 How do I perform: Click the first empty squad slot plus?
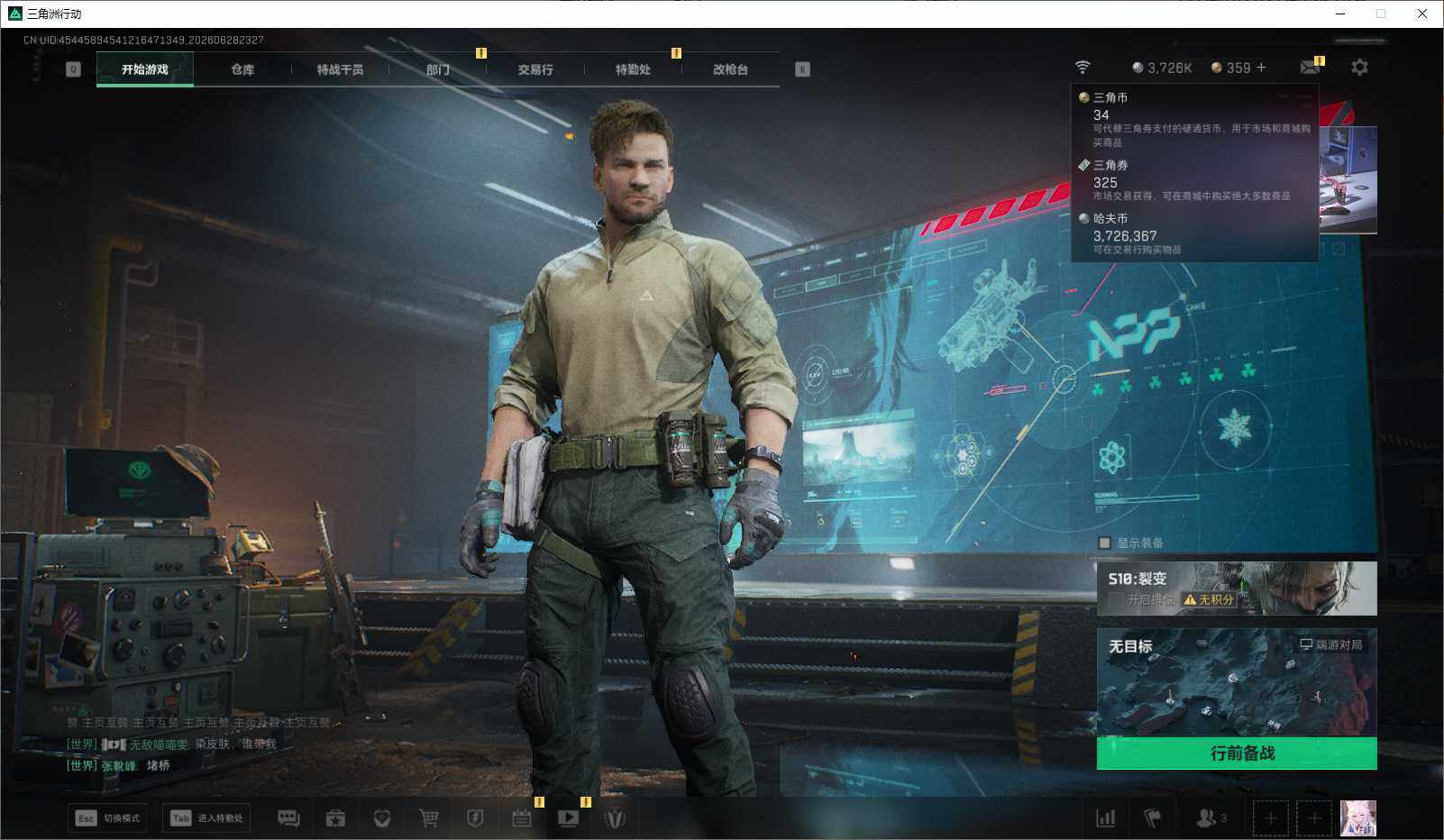point(1270,818)
